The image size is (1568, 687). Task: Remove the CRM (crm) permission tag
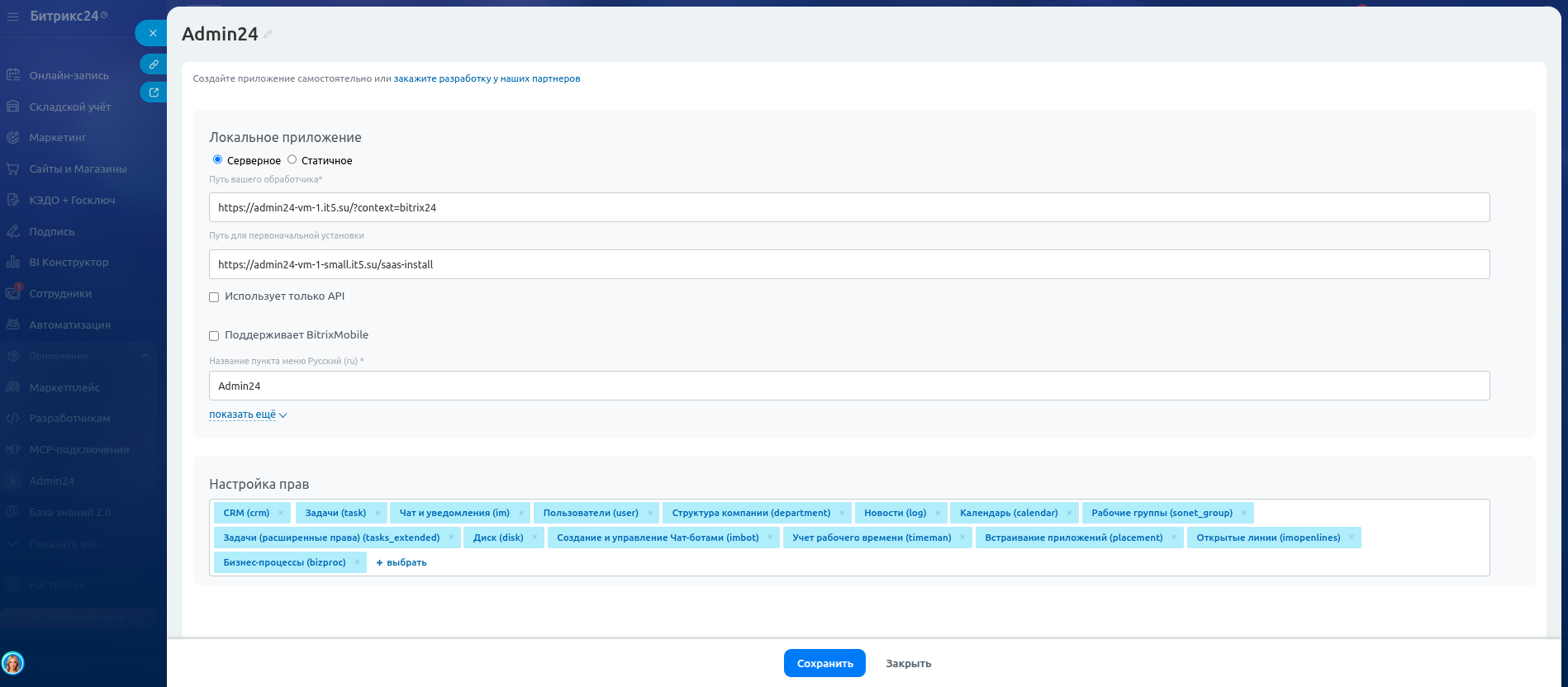coord(281,513)
